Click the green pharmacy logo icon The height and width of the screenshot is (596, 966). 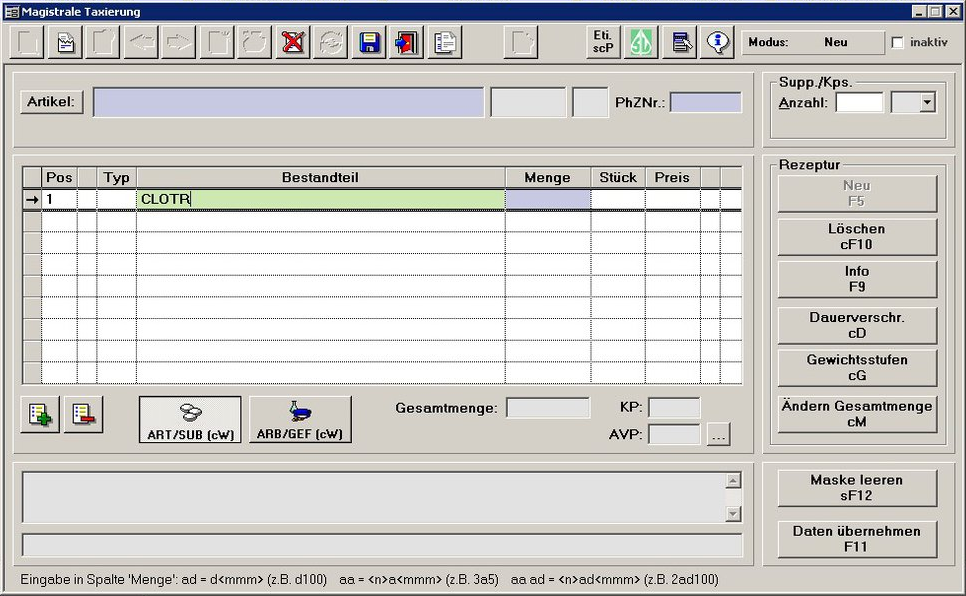[640, 41]
